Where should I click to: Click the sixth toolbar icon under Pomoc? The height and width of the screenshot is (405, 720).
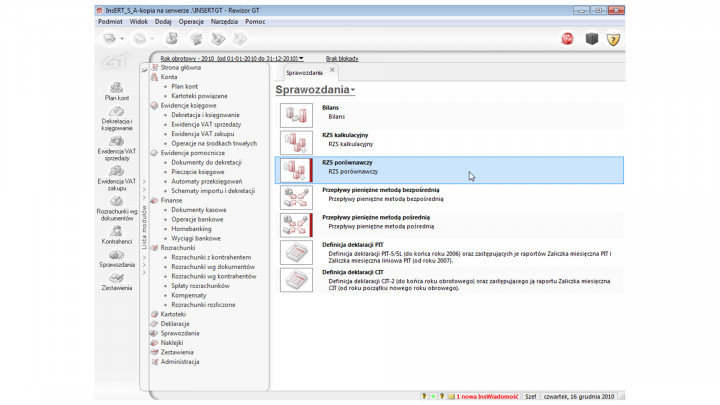click(239, 39)
